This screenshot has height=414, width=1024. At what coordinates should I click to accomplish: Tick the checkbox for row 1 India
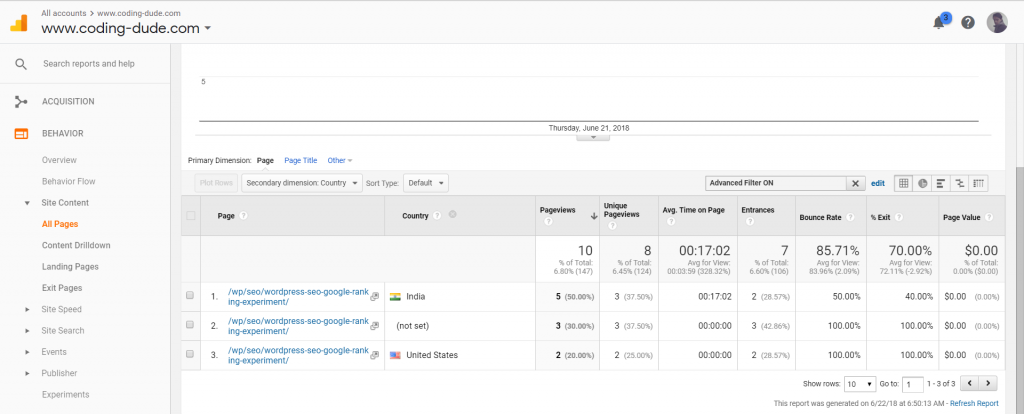tap(190, 295)
